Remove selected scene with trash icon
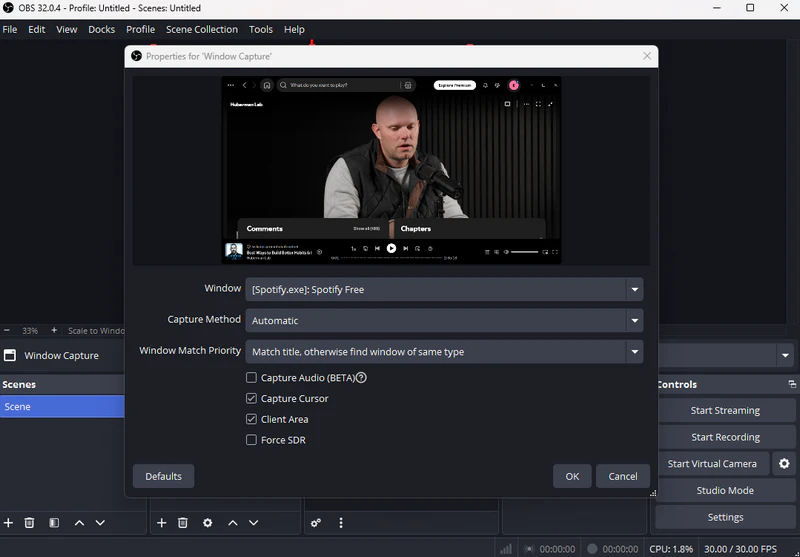 [30, 523]
